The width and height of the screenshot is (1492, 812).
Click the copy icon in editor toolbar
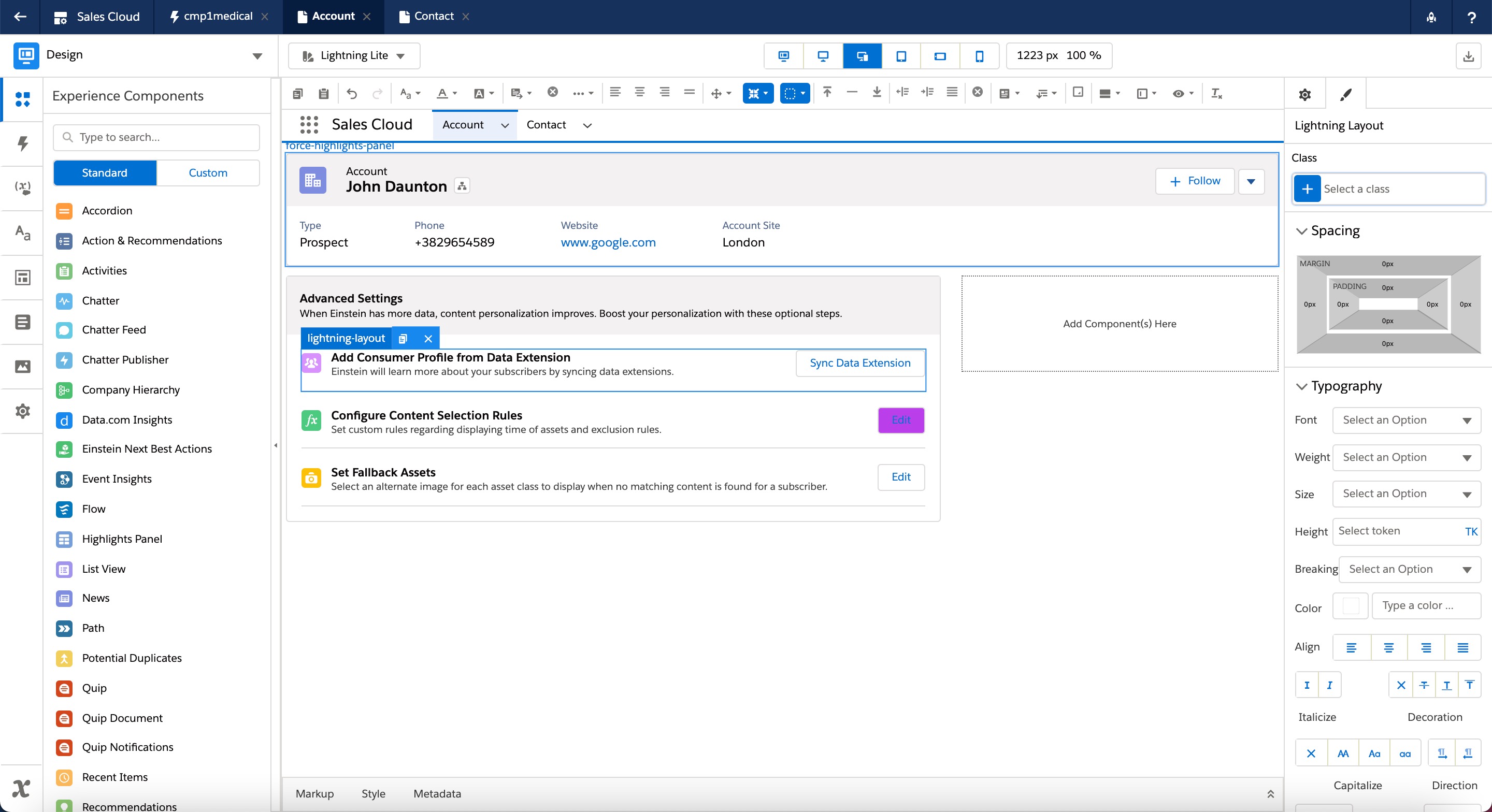point(298,93)
